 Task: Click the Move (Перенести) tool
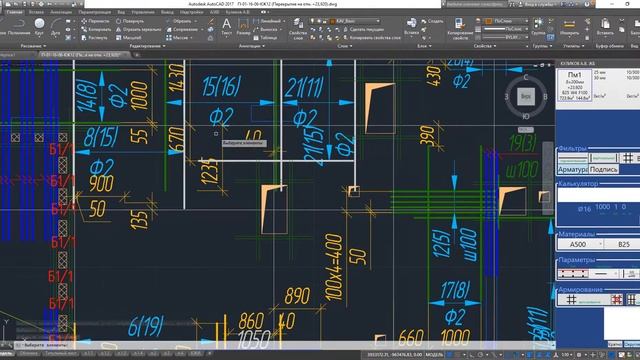click(x=95, y=21)
